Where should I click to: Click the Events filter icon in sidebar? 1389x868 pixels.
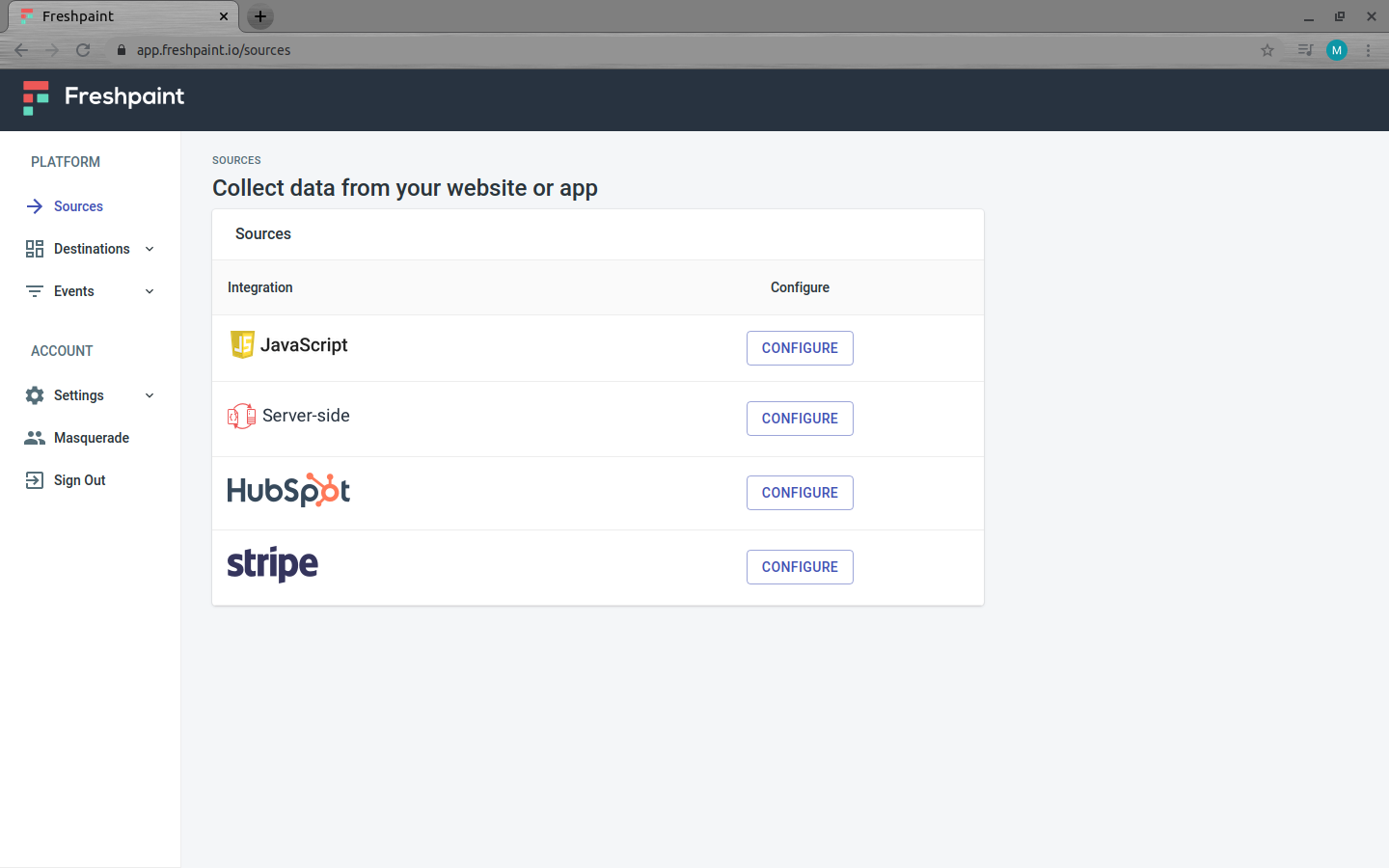point(35,291)
